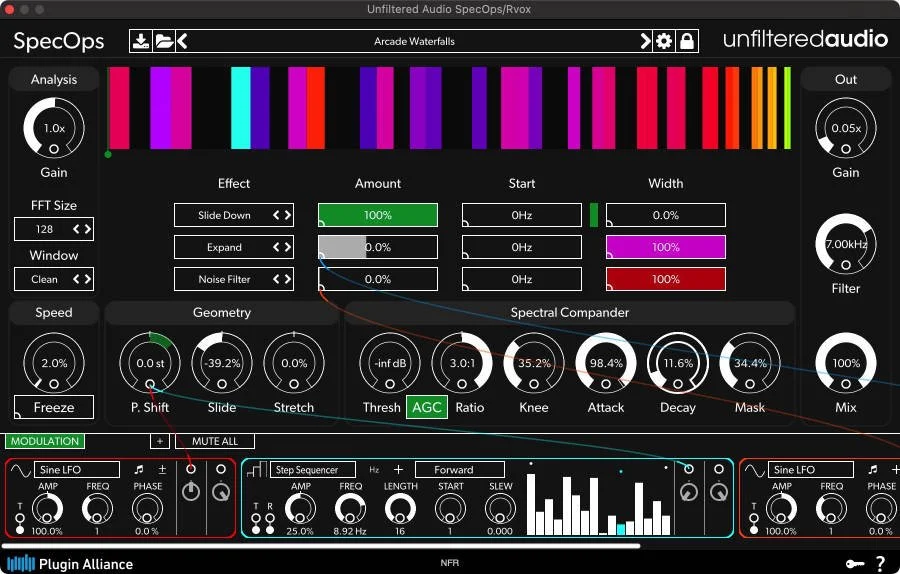This screenshot has width=900, height=574.
Task: Click the Step Sequencer staircase icon
Action: click(x=256, y=470)
